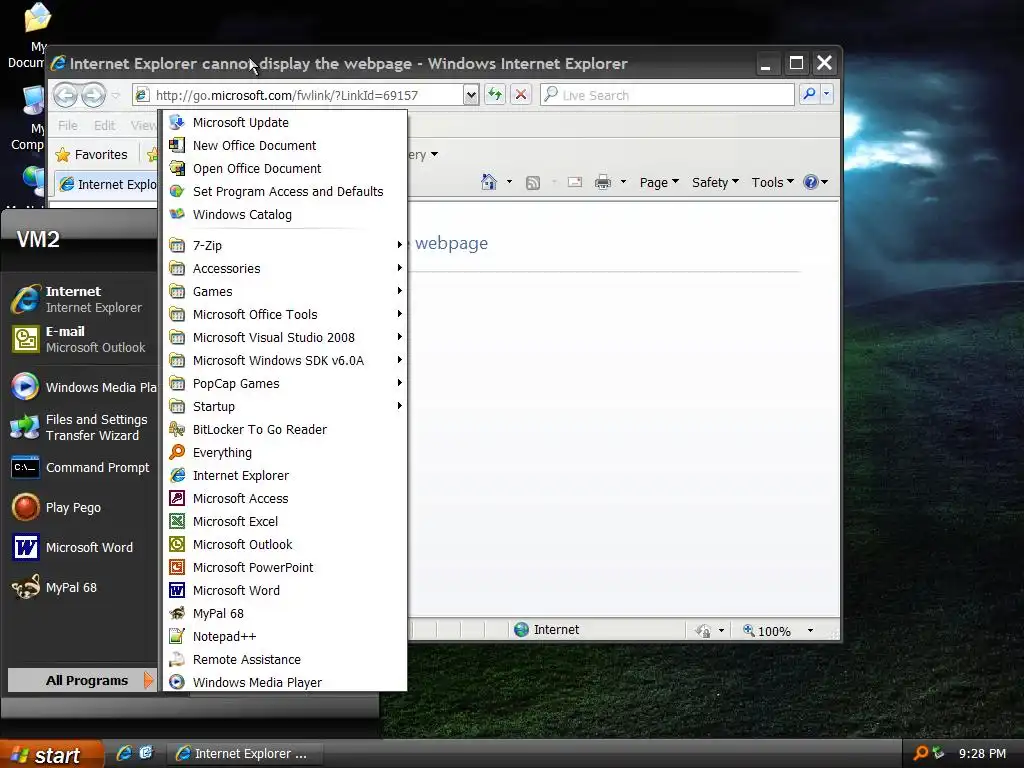Expand the 7-Zip program folder
This screenshot has width=1024, height=768.
click(x=285, y=246)
